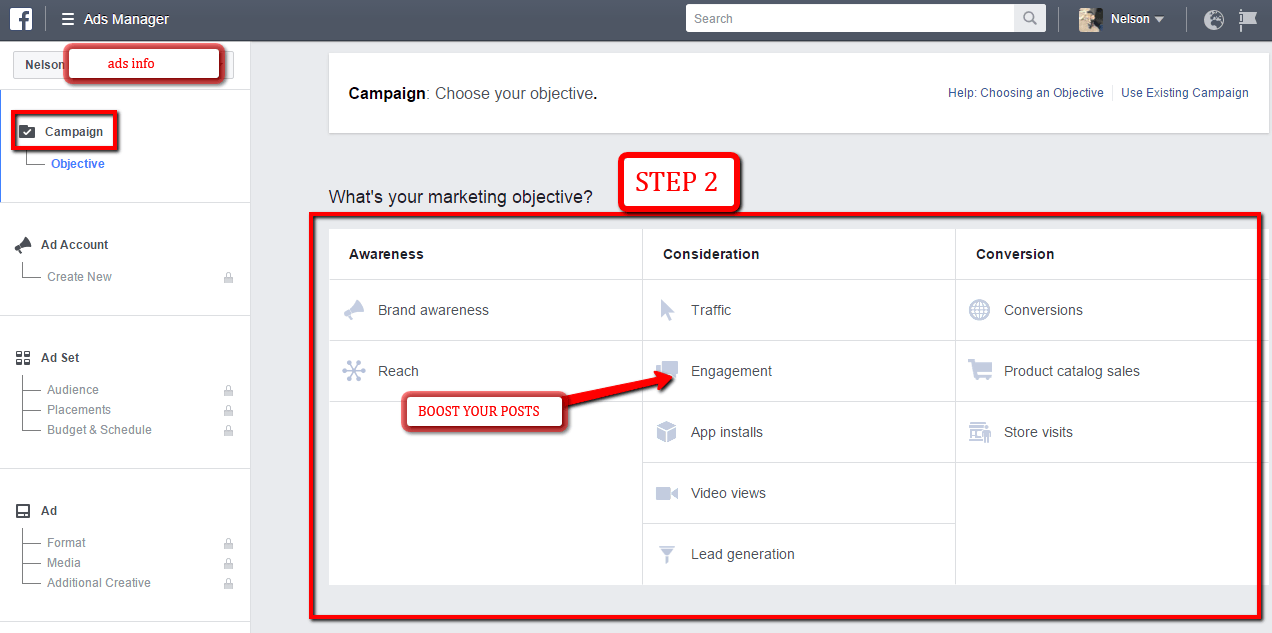
Task: Click the lock icon beside Format
Action: (228, 544)
